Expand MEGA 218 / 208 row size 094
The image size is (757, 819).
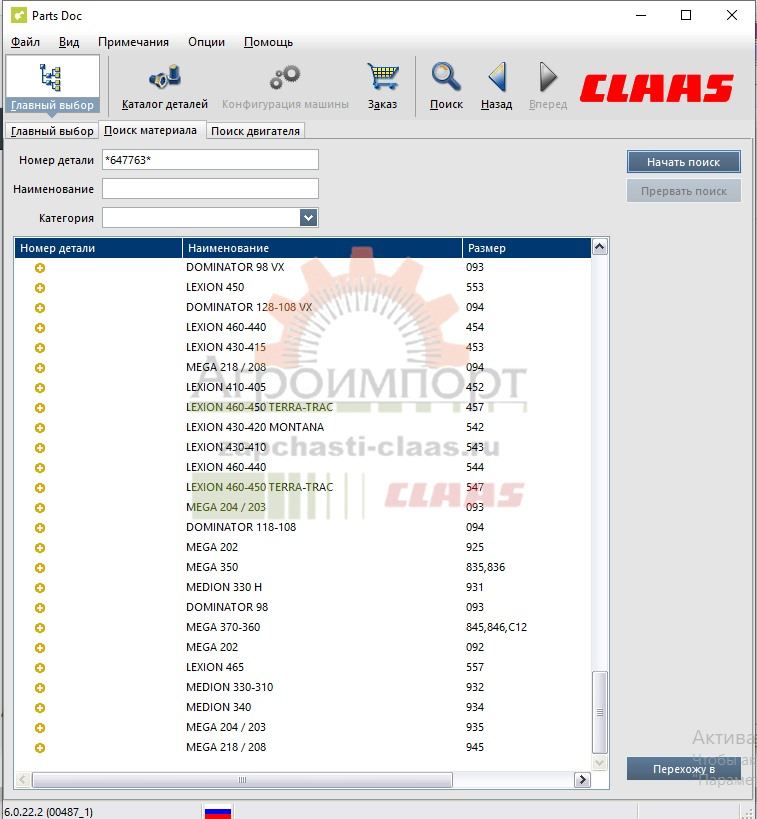40,368
